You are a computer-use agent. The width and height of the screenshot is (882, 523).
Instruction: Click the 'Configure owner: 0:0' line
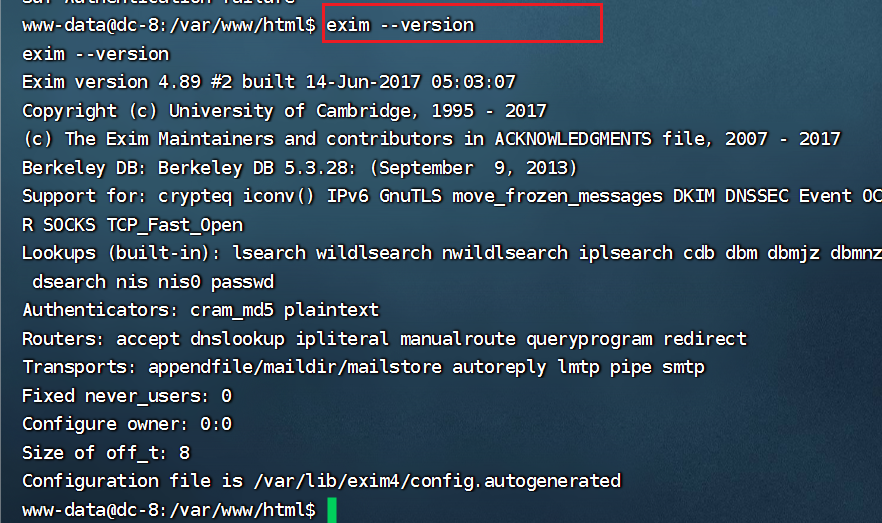(x=127, y=424)
